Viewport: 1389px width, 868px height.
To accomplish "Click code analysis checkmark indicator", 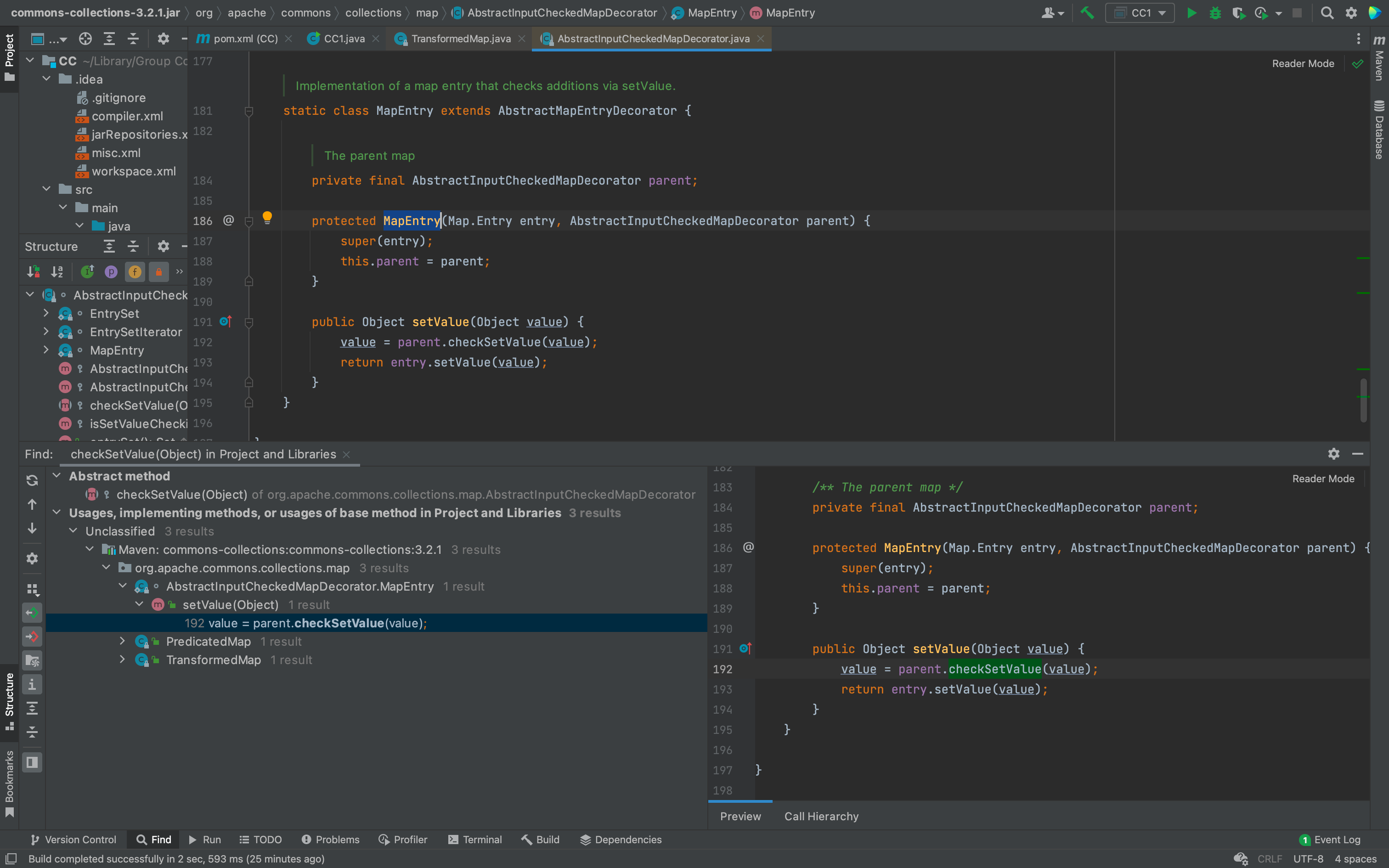I will [x=1357, y=64].
